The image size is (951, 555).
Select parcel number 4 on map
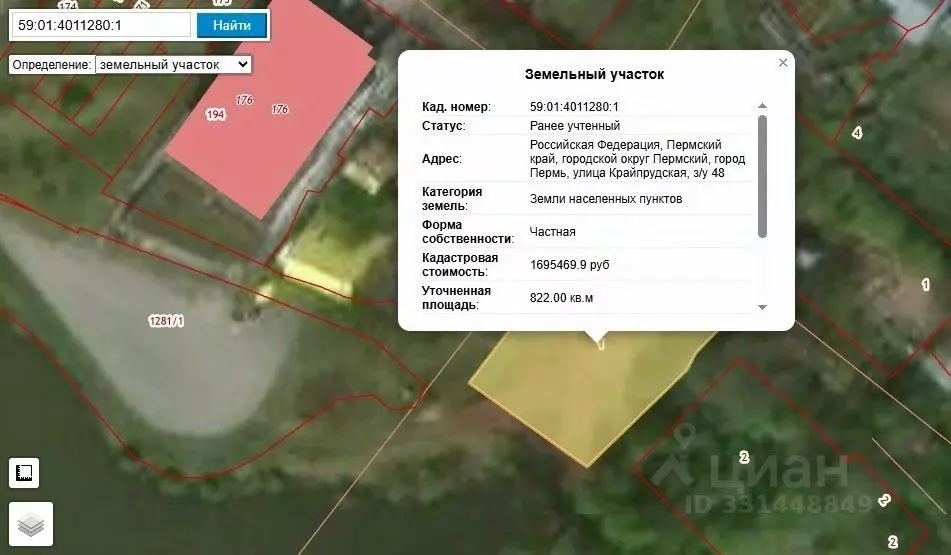857,133
